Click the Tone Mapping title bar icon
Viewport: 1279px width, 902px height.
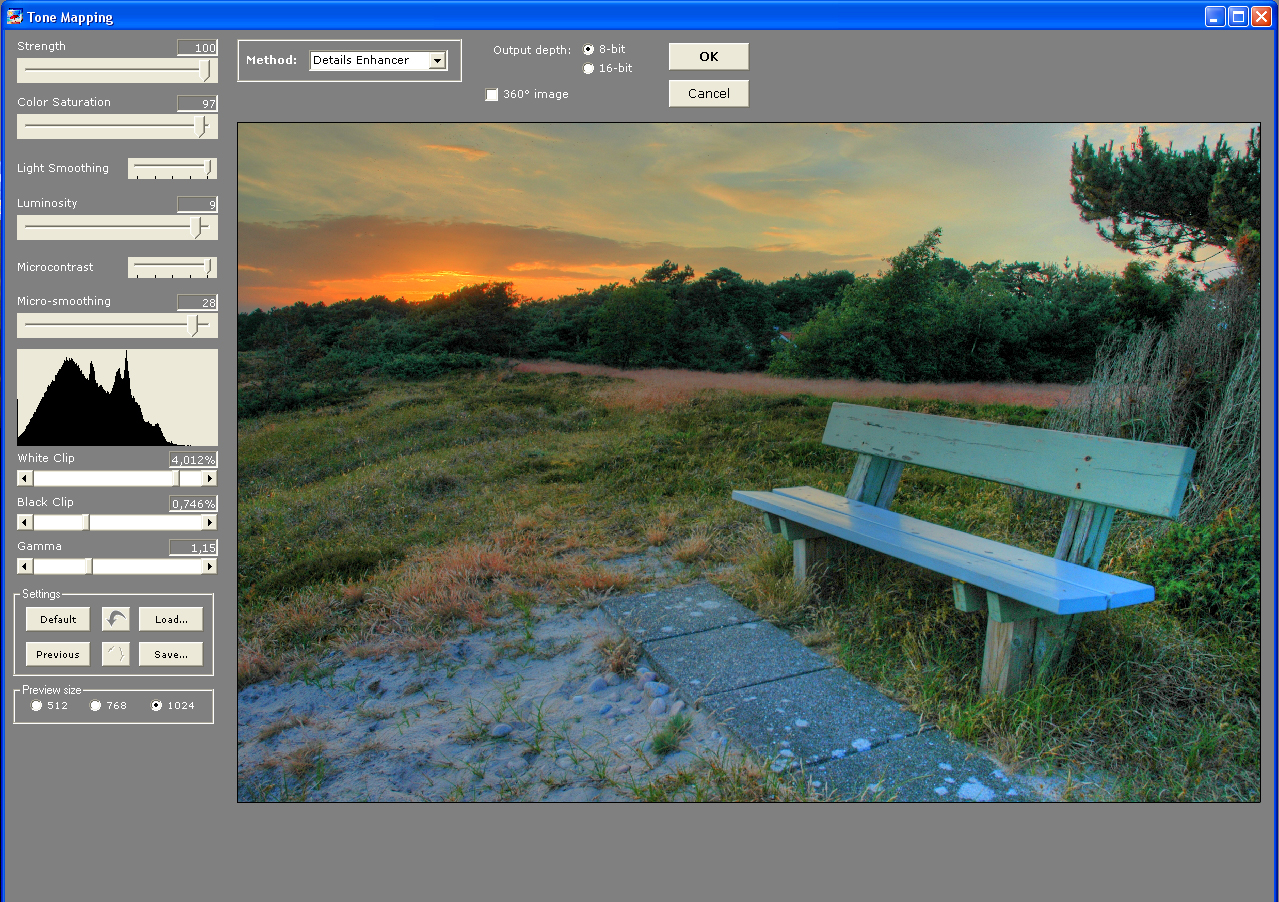(15, 17)
